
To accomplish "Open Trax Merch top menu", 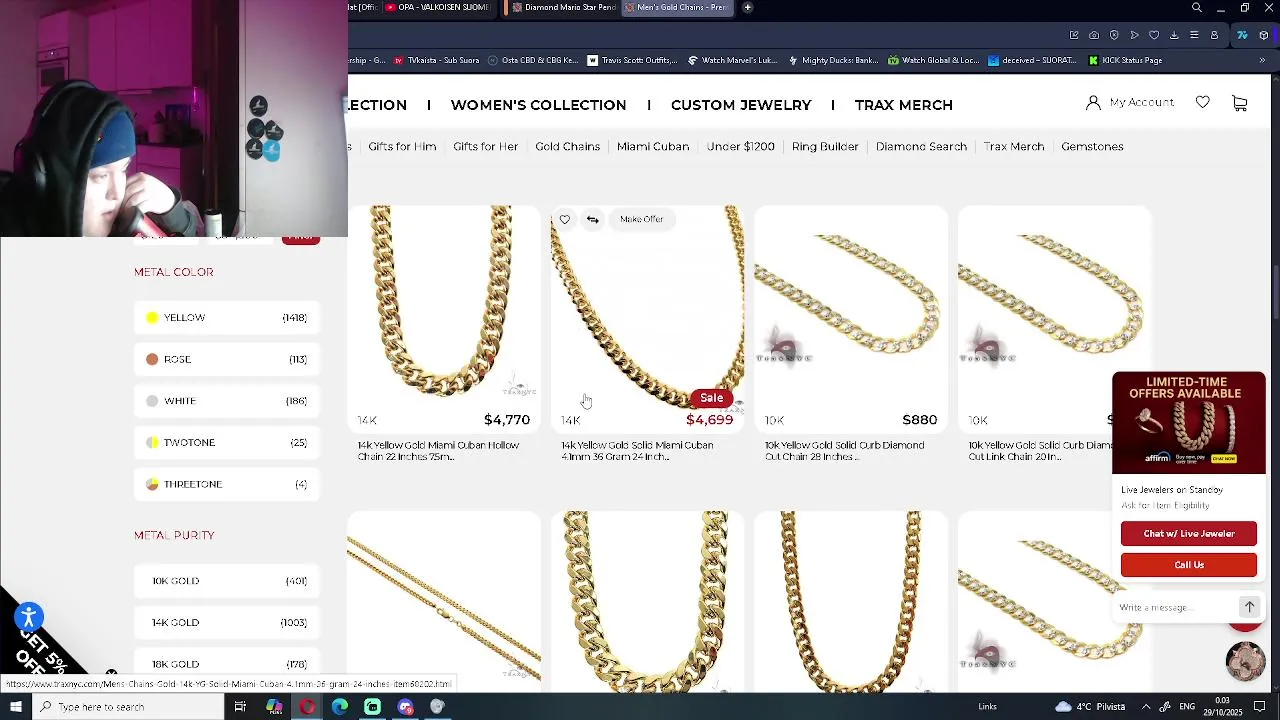I will (904, 105).
